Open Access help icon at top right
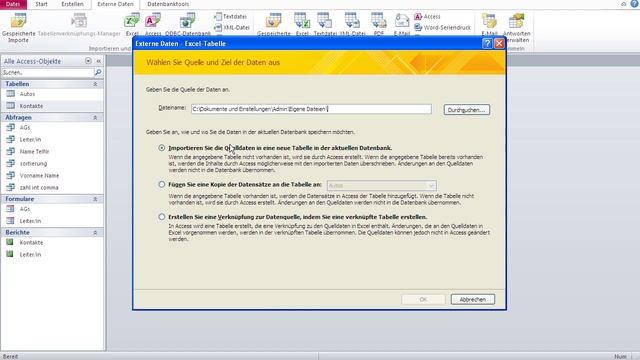This screenshot has height=360, width=640. tap(634, 4)
